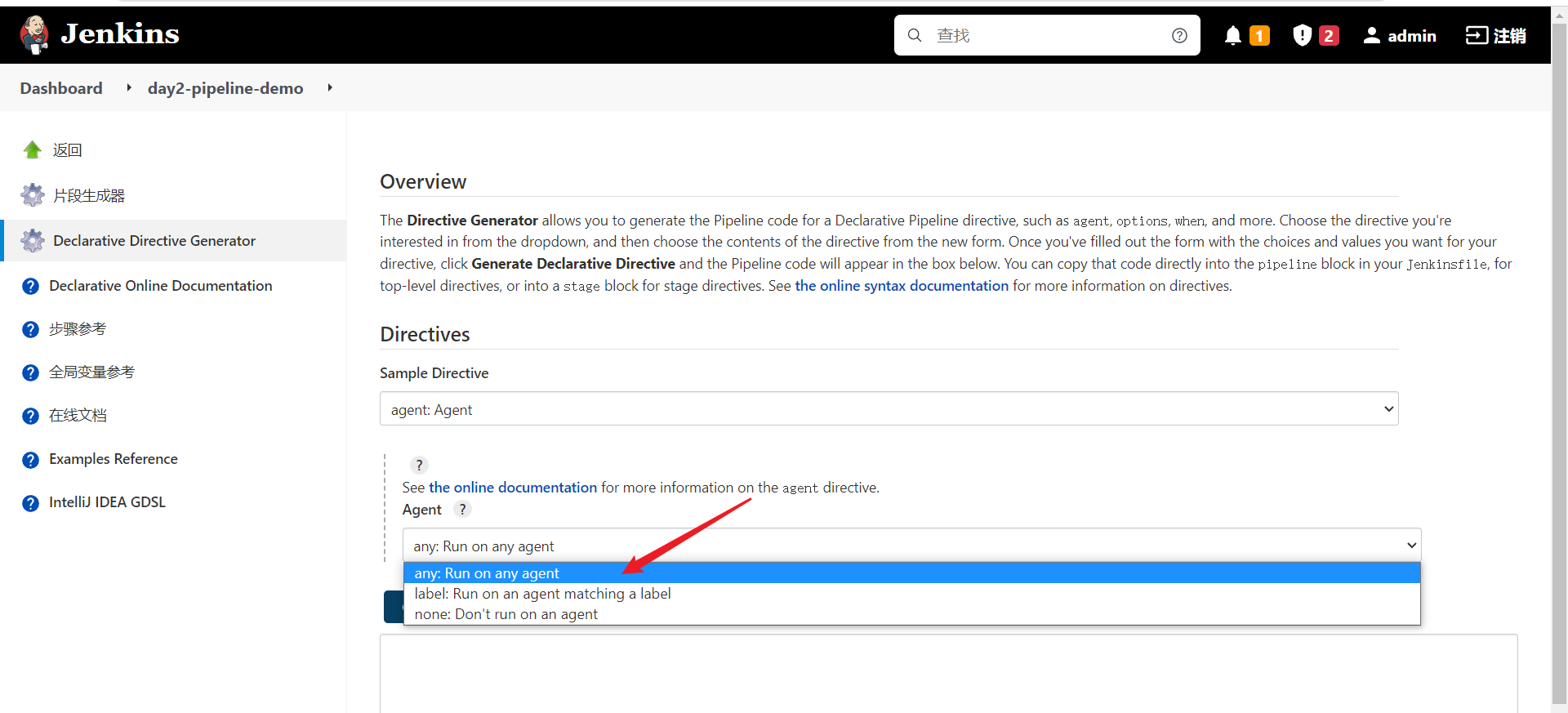This screenshot has width=1568, height=713.
Task: Open Examples Reference link
Action: [114, 459]
